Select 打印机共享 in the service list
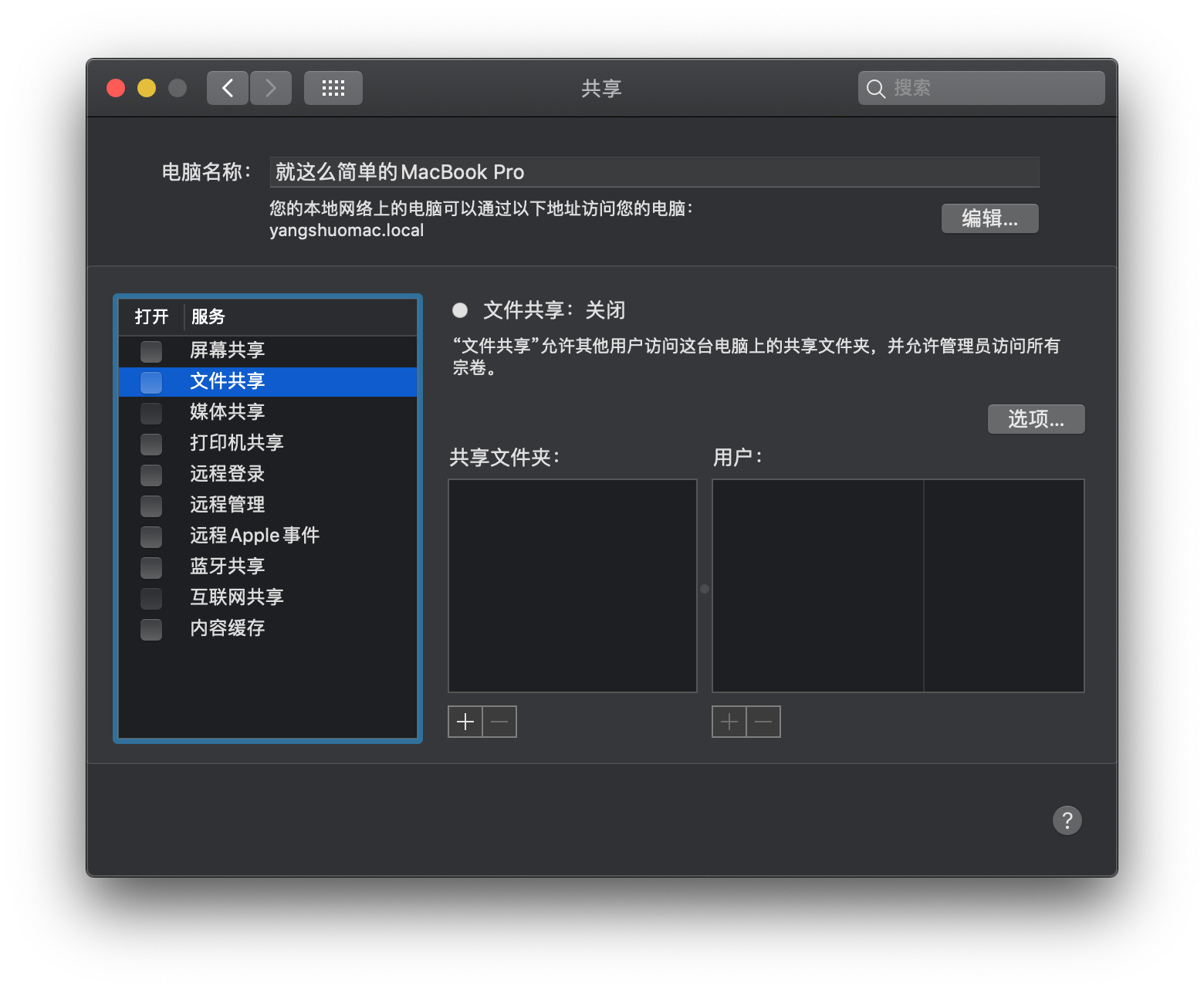 236,443
